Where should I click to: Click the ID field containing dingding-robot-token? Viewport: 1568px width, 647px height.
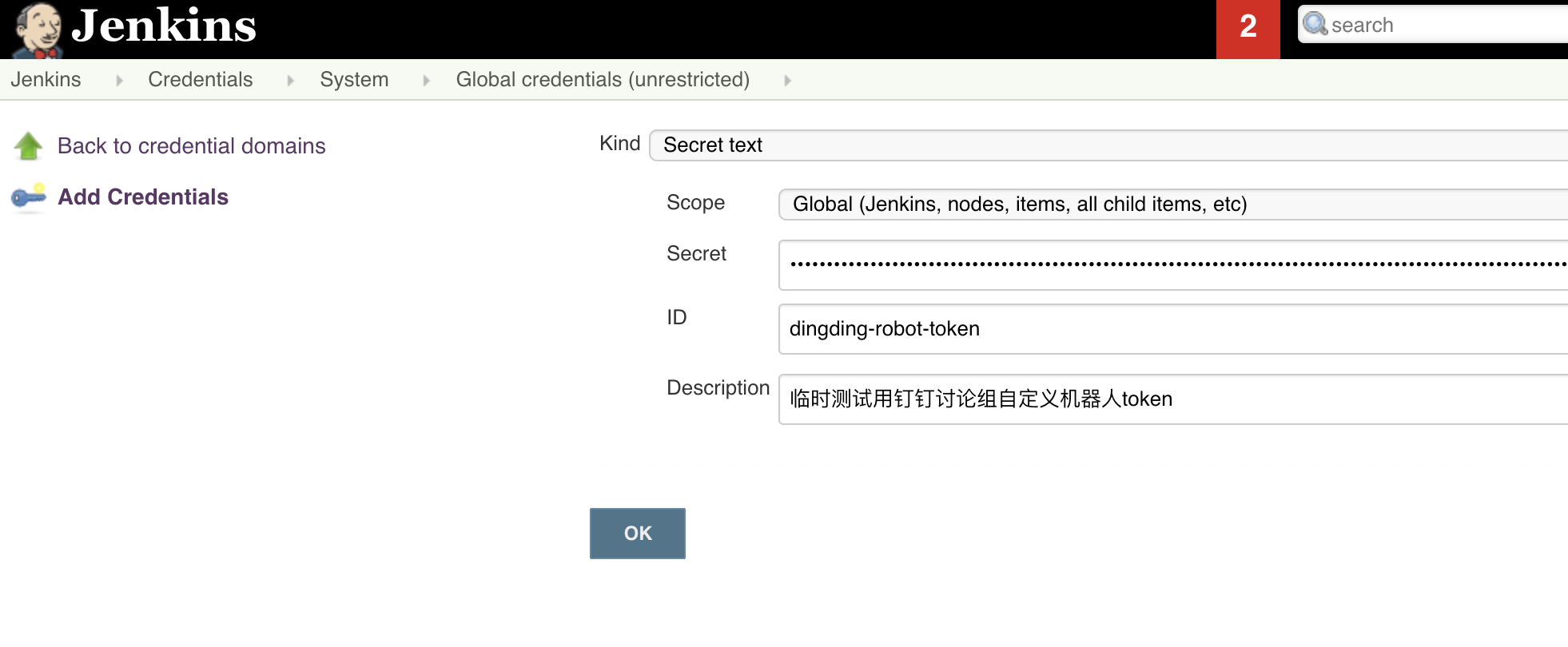coord(1171,329)
